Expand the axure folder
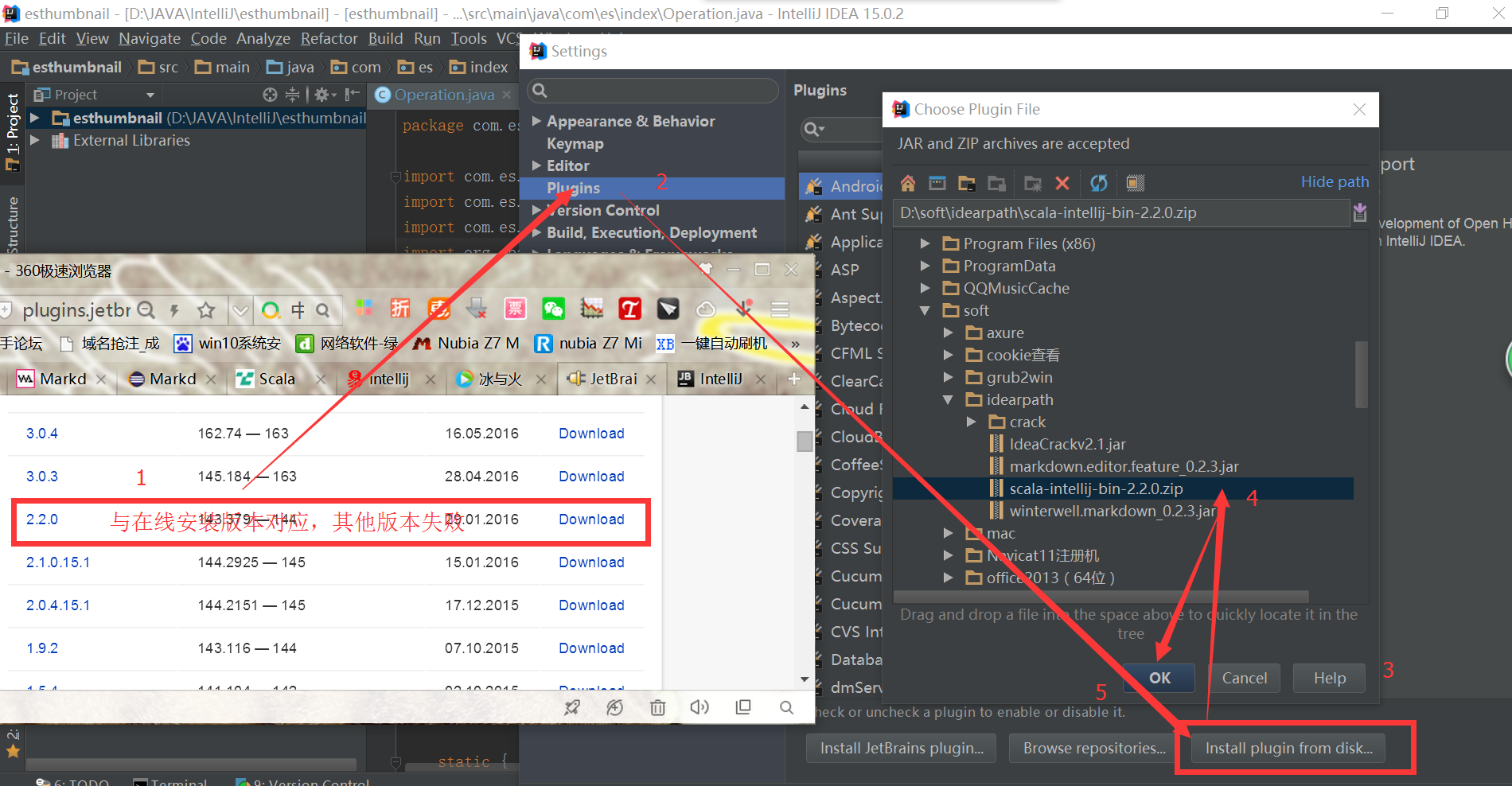 point(948,333)
